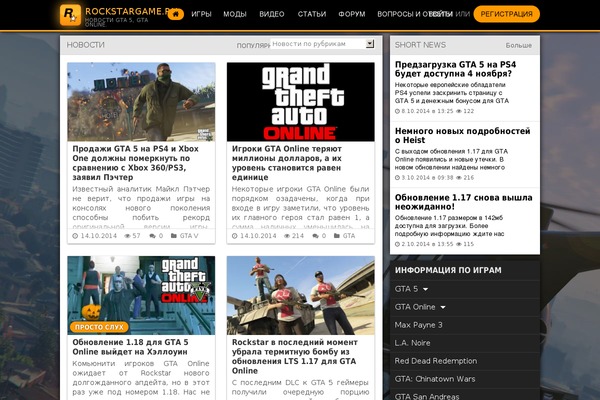Image resolution: width=600 pixels, height=400 pixels.
Task: Open the МОДЫ menu
Action: [x=235, y=14]
